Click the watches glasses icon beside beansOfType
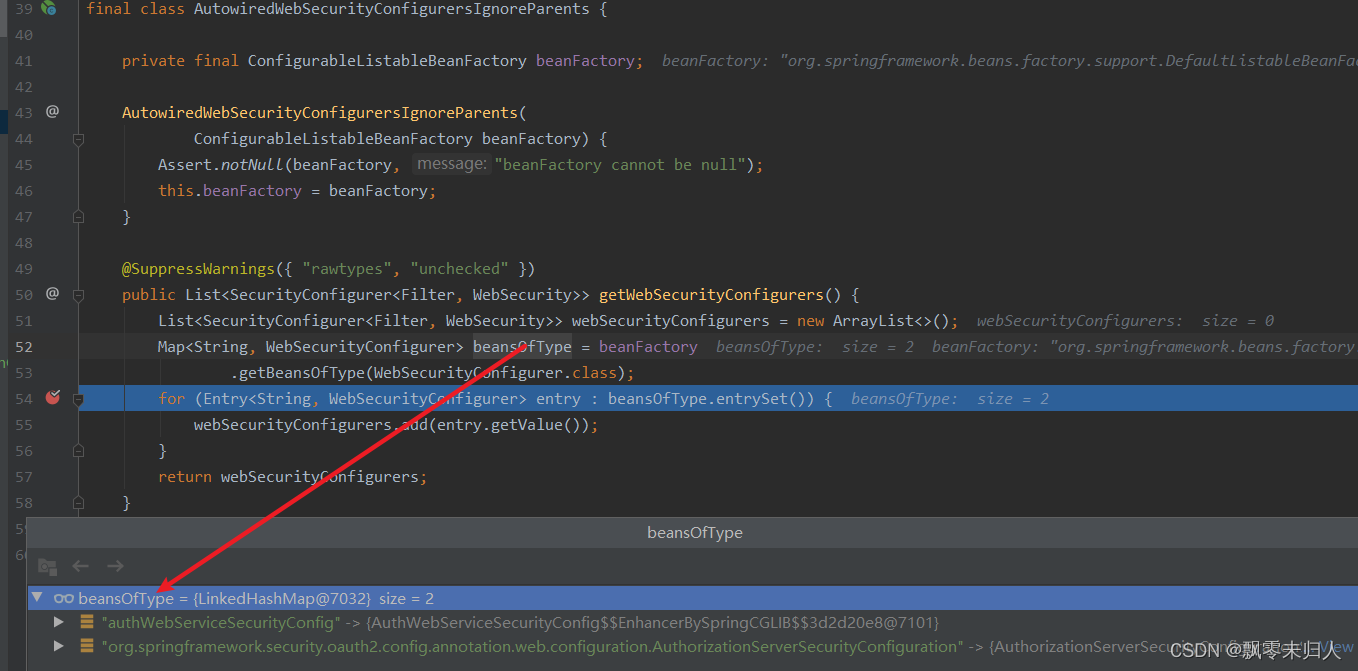 click(x=63, y=598)
